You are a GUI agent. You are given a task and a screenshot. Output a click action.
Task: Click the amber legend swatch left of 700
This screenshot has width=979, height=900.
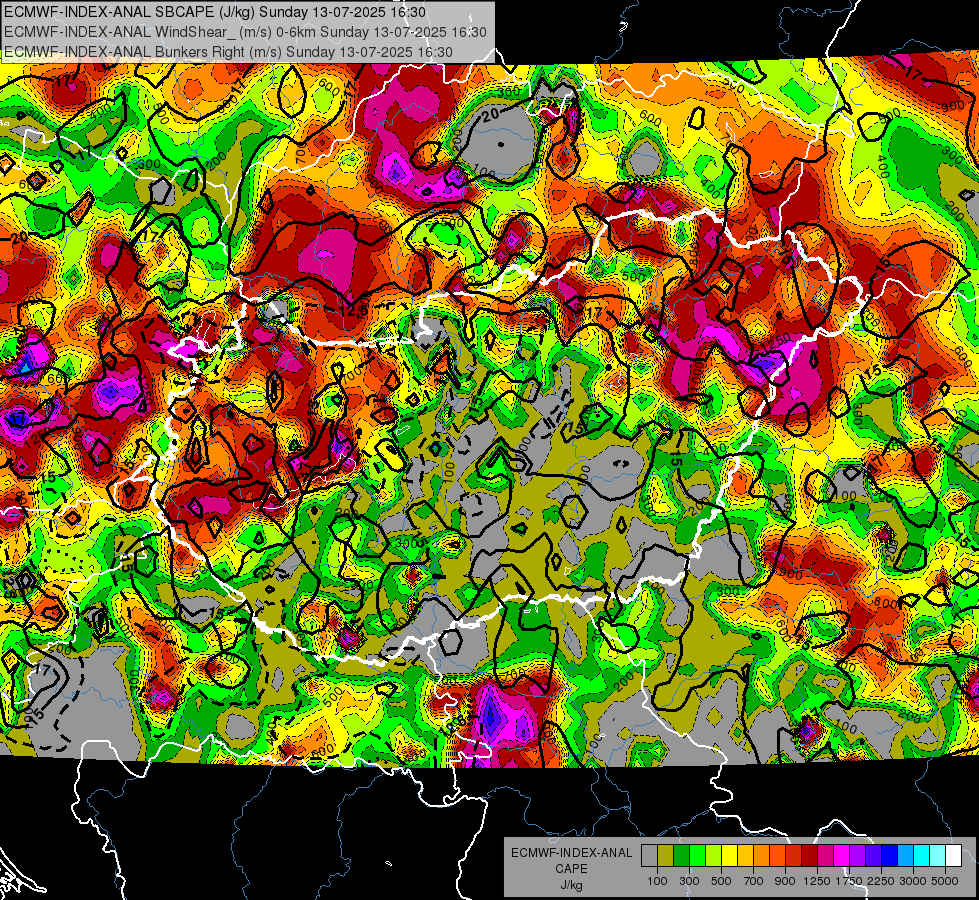tap(745, 855)
